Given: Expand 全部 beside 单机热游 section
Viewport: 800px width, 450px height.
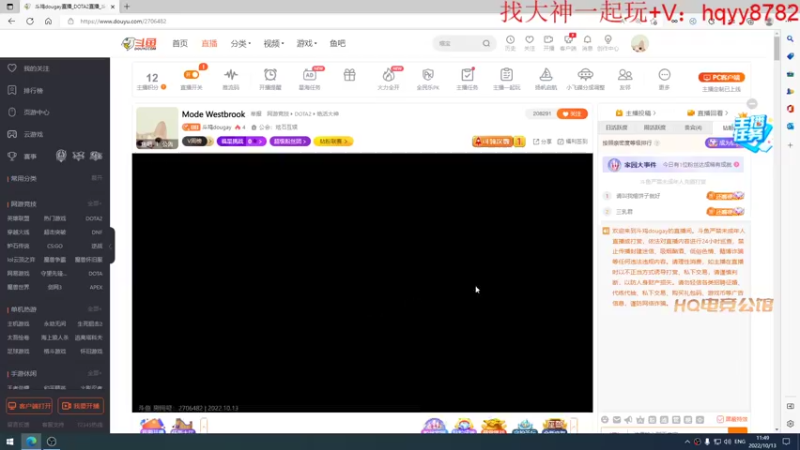Looking at the screenshot, I should coord(94,309).
